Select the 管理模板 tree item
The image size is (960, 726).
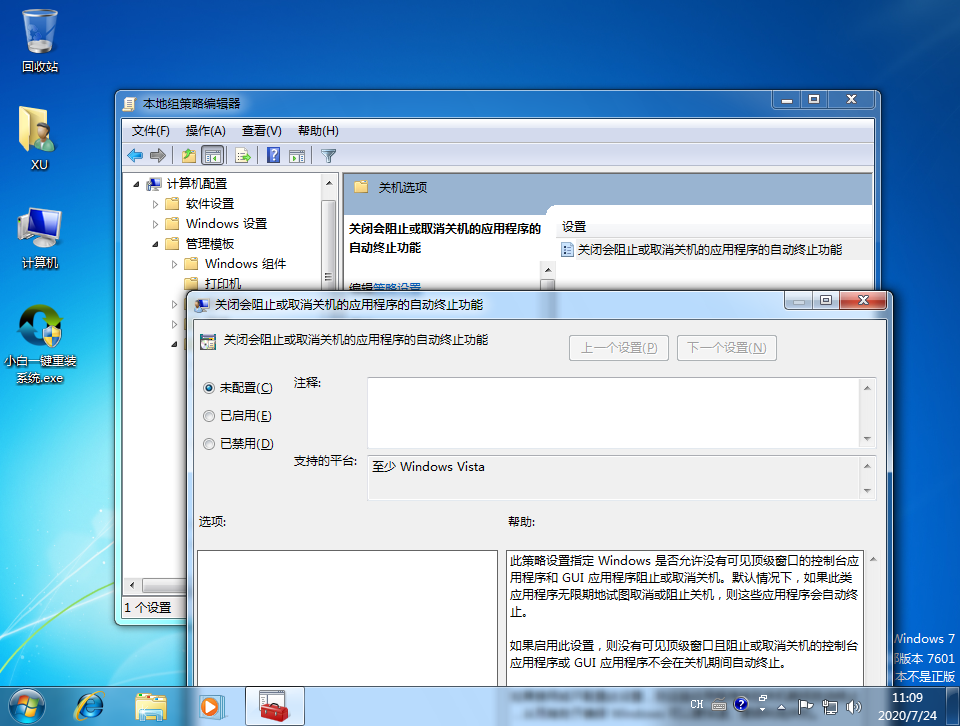[x=209, y=244]
